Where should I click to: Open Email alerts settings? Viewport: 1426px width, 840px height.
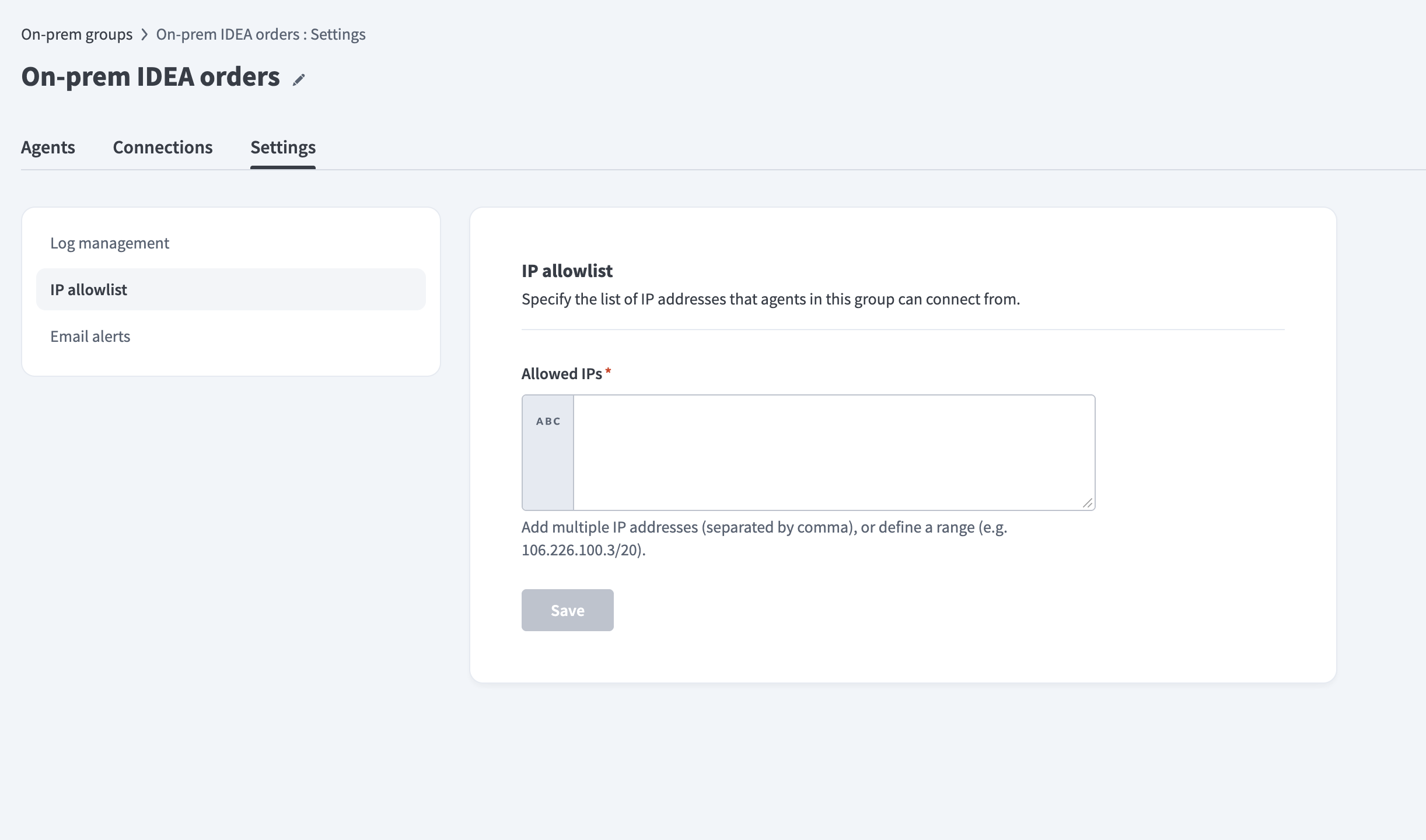pos(90,336)
